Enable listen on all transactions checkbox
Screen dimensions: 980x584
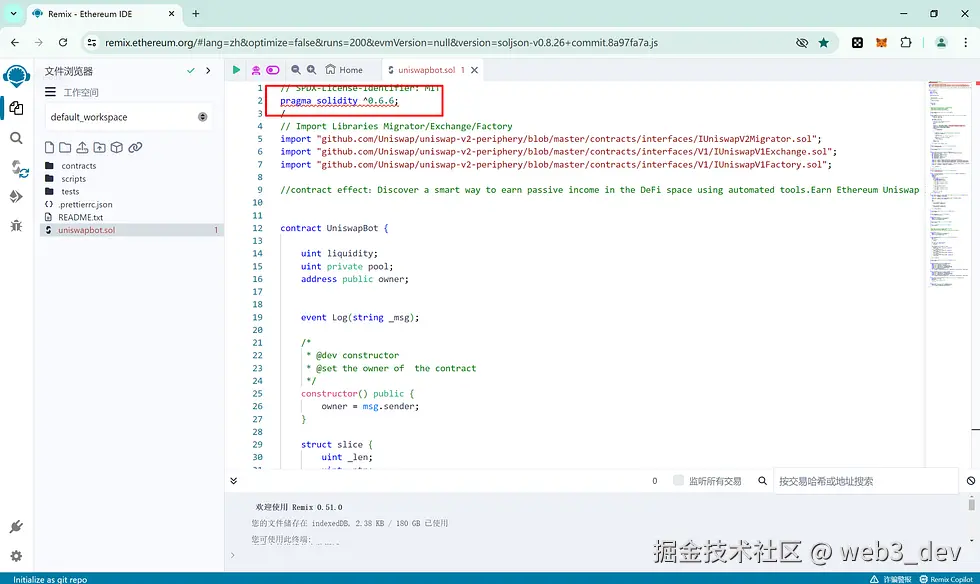click(678, 480)
